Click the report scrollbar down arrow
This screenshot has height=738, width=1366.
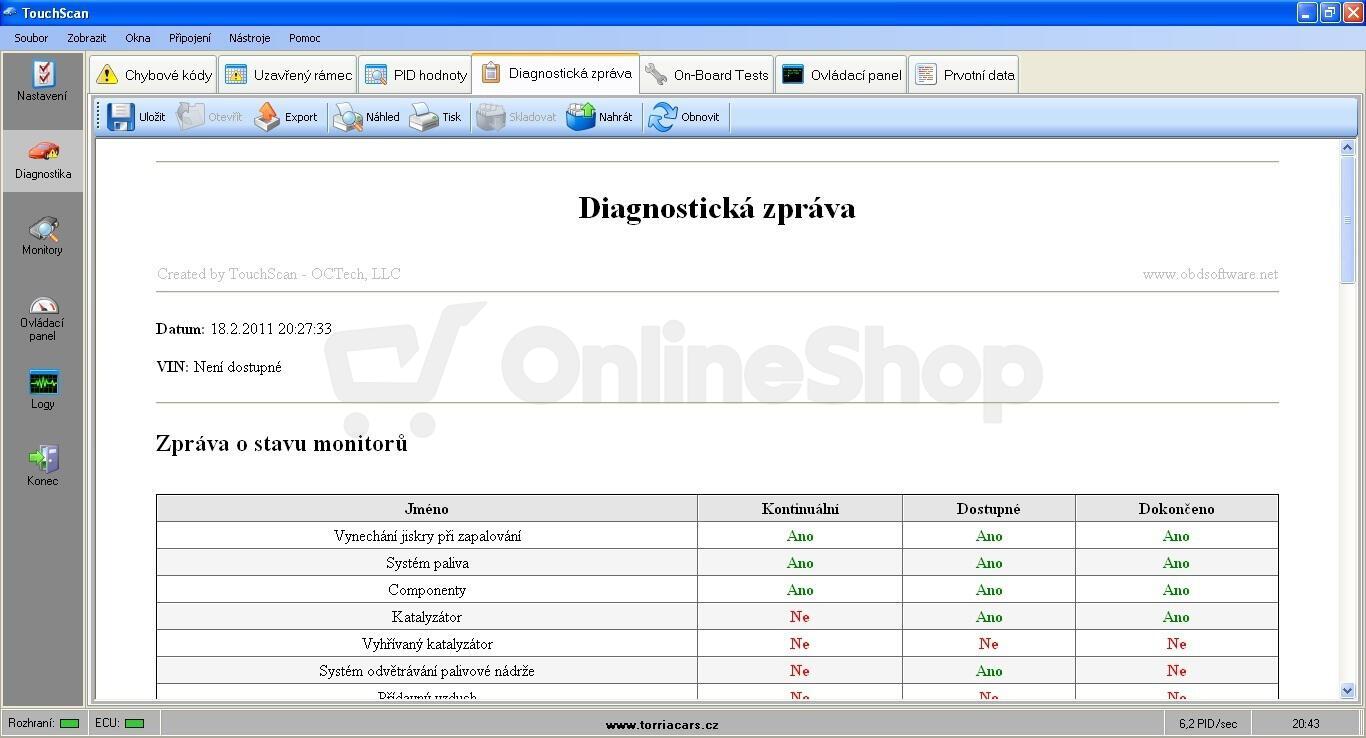pos(1347,690)
